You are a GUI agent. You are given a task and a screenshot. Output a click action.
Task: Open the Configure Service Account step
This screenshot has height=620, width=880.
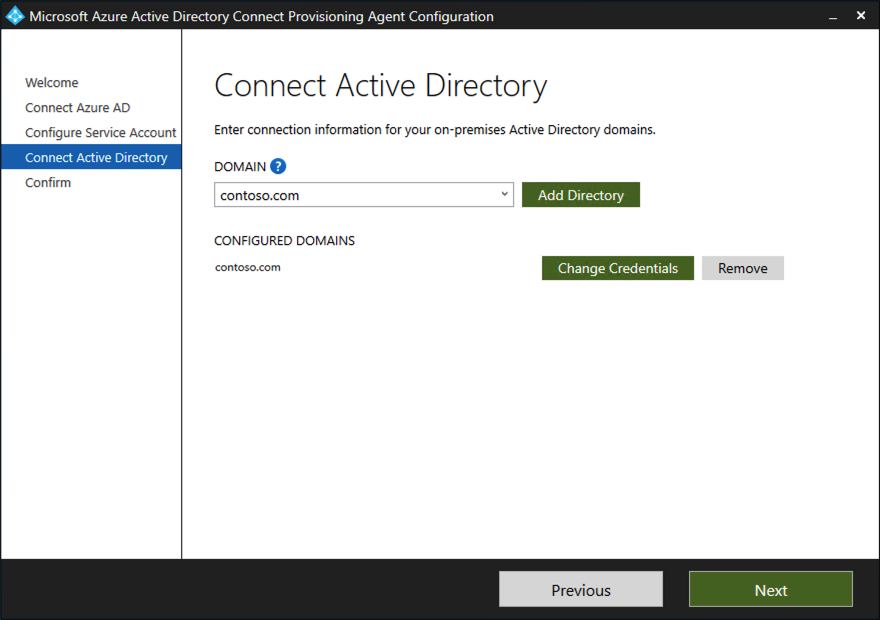point(100,132)
